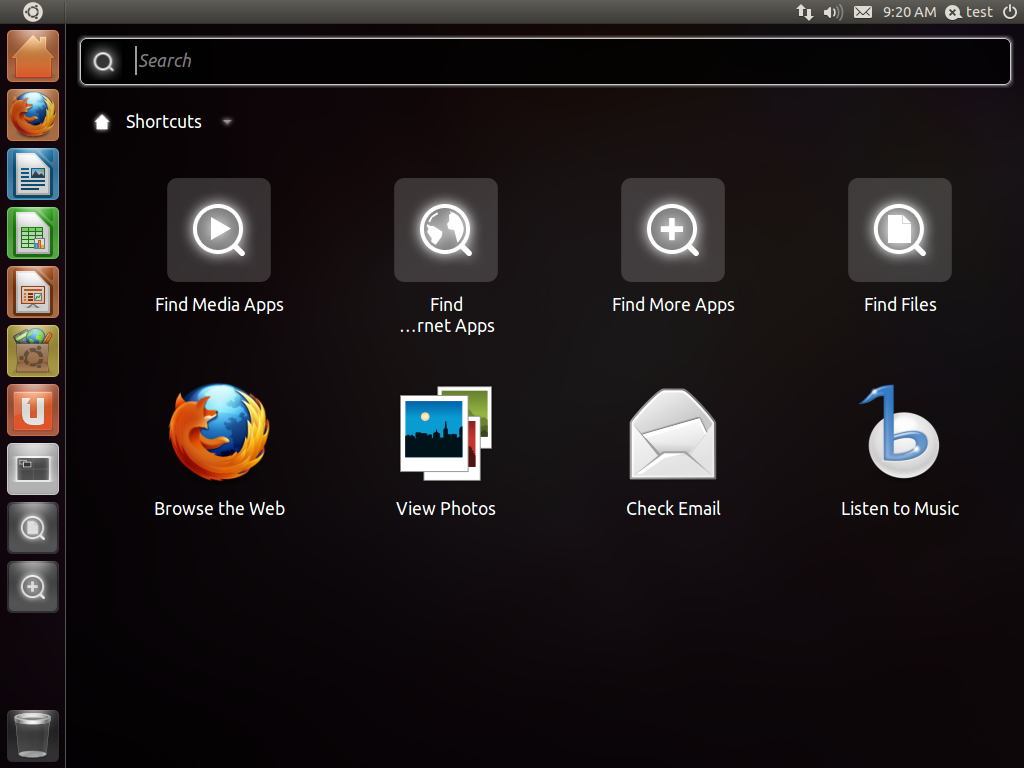Open the test user session menu

[969, 12]
